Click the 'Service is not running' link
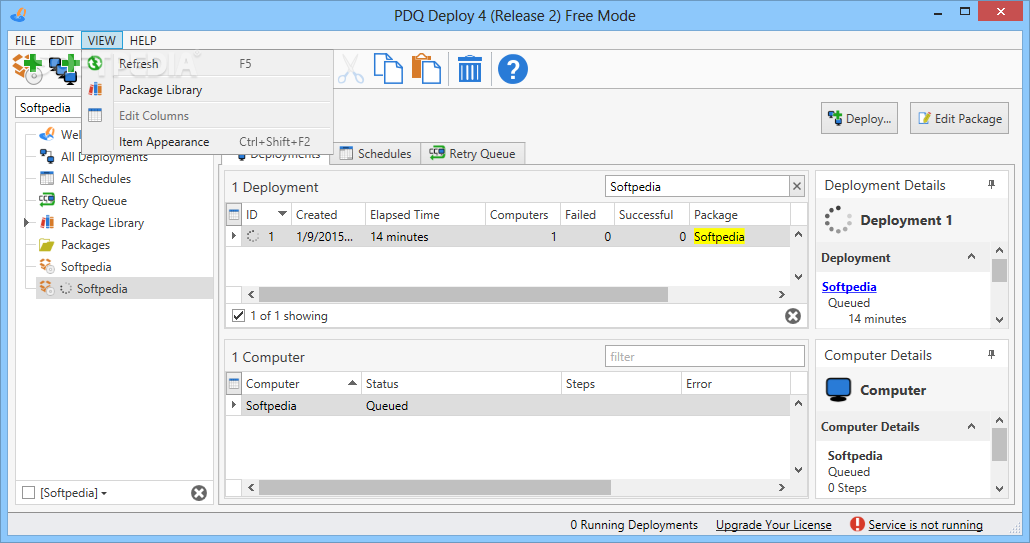1030x543 pixels. (925, 525)
